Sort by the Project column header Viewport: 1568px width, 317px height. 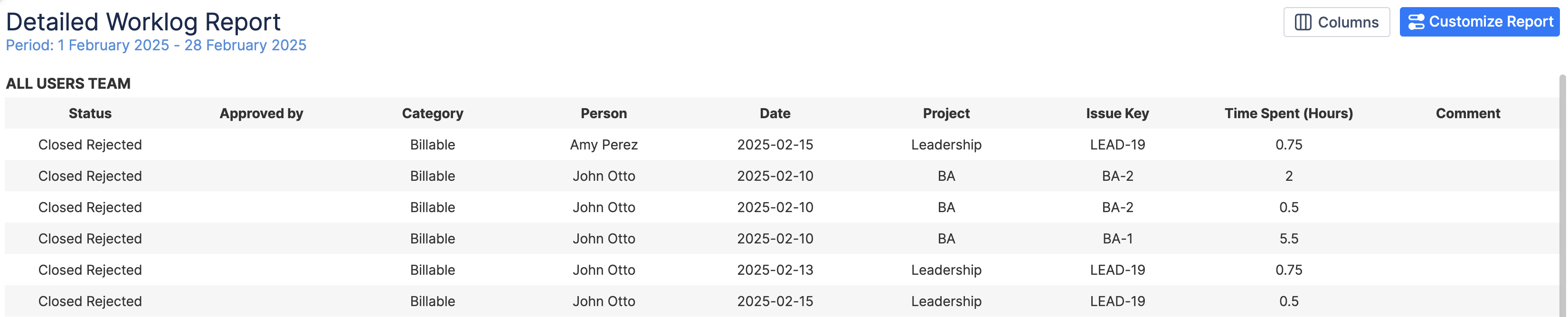pos(946,113)
